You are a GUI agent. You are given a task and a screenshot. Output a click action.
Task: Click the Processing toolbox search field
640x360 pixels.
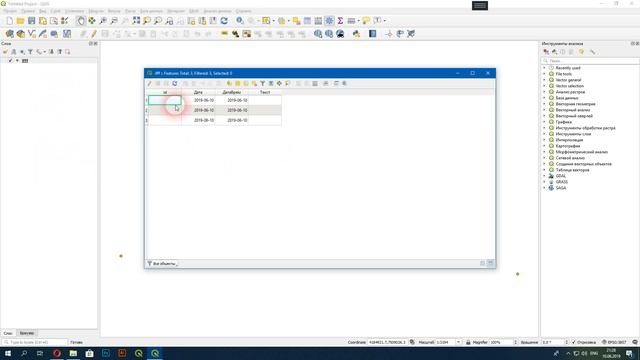590,61
